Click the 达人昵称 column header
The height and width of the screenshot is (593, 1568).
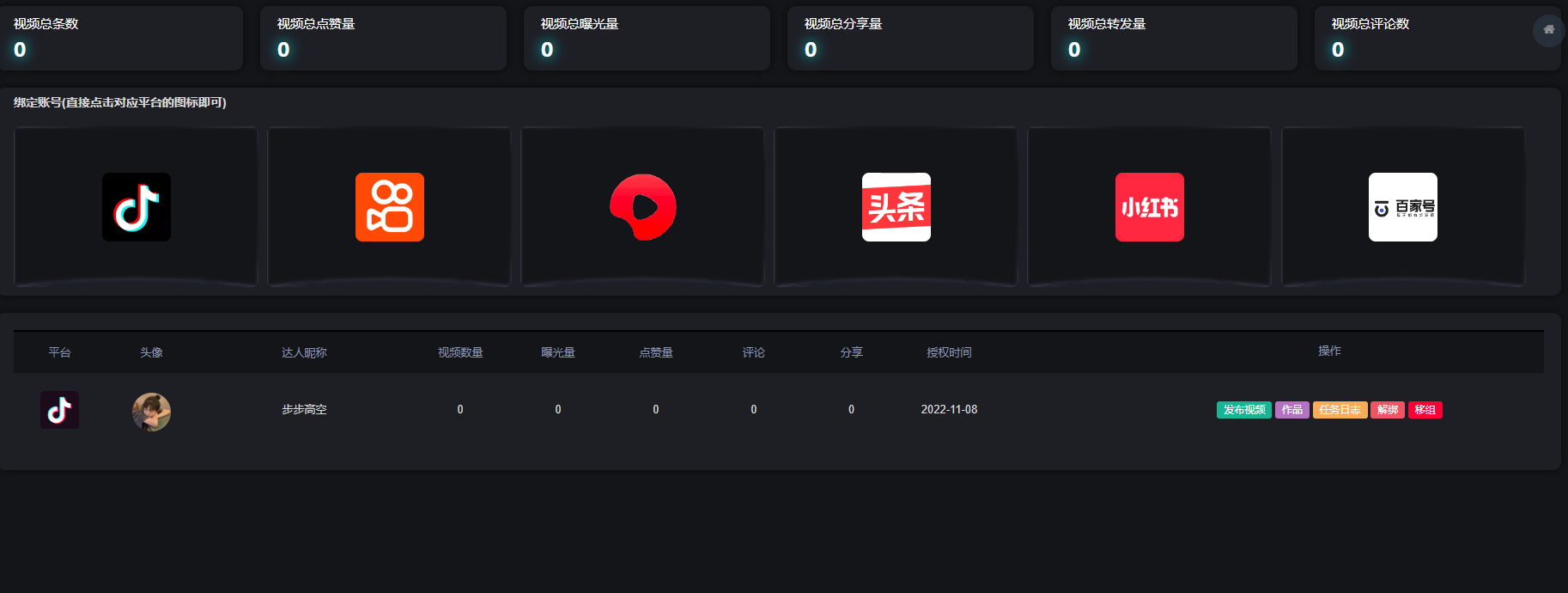(304, 352)
